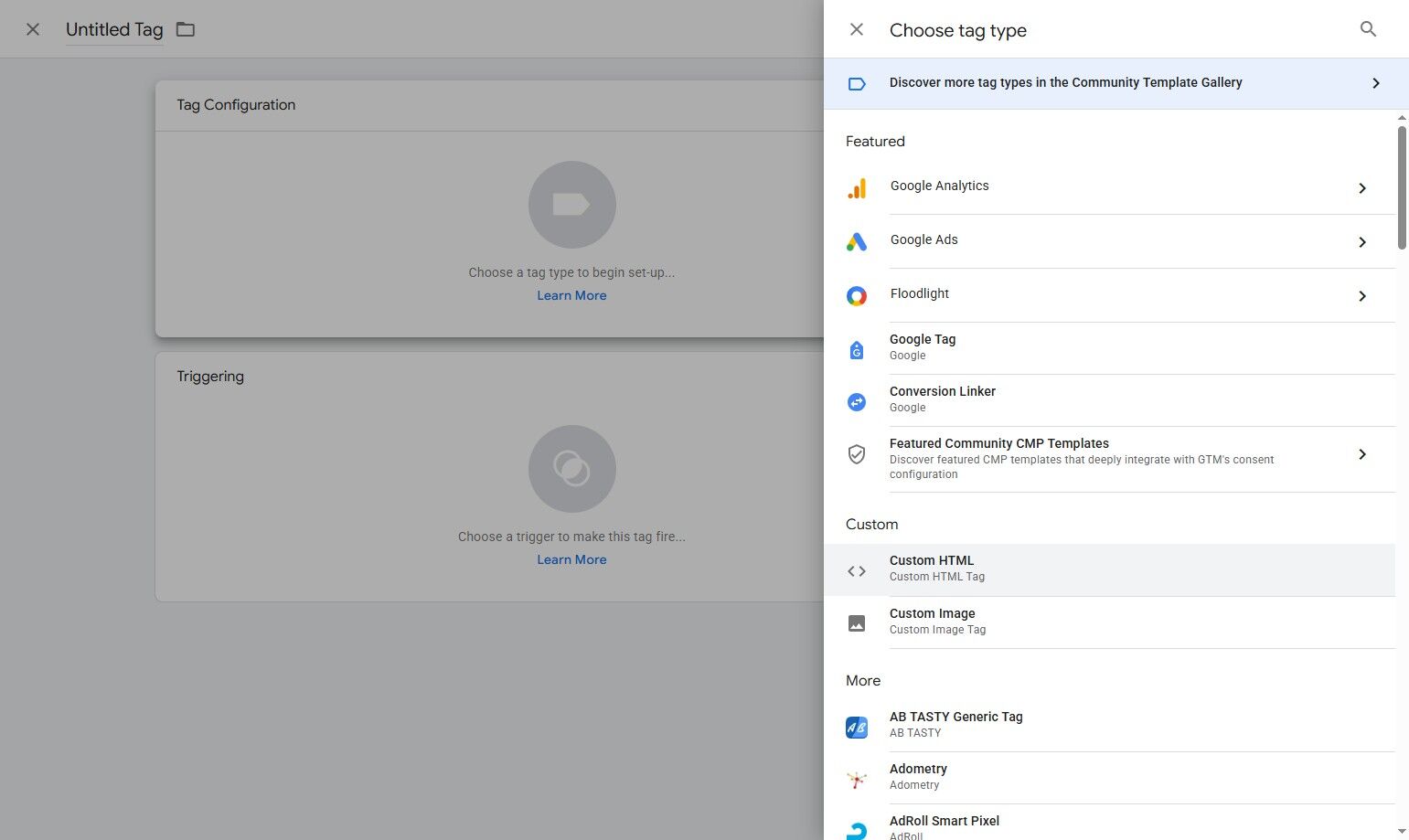
Task: Select Custom Image tag type
Action: [x=1109, y=622]
